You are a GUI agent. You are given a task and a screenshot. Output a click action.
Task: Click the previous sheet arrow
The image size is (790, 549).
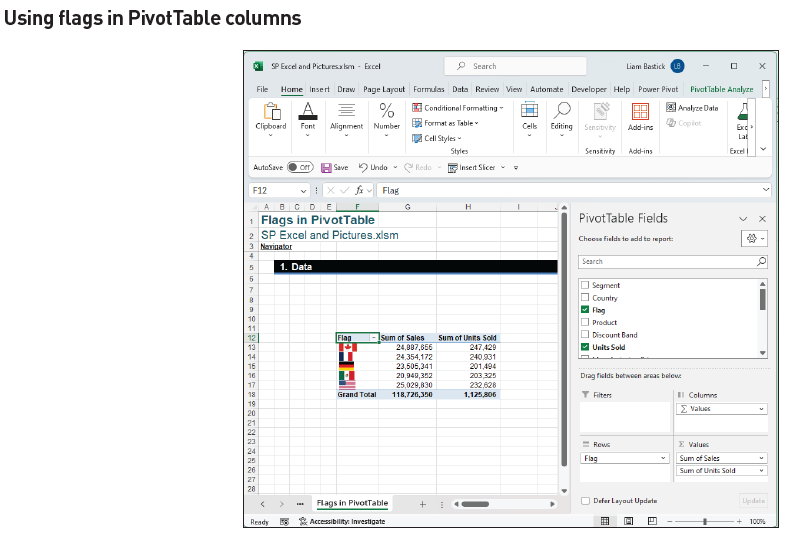tap(262, 504)
